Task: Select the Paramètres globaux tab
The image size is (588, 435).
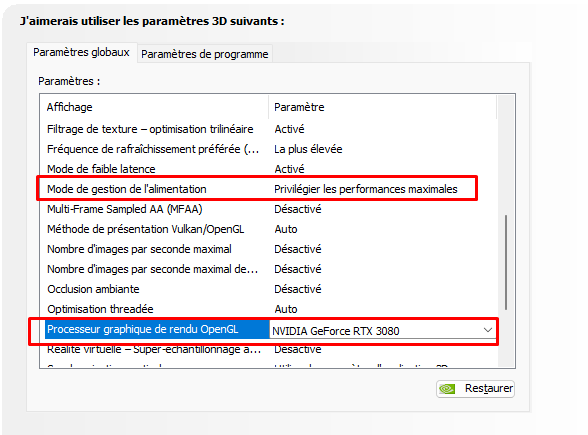Action: [x=81, y=52]
